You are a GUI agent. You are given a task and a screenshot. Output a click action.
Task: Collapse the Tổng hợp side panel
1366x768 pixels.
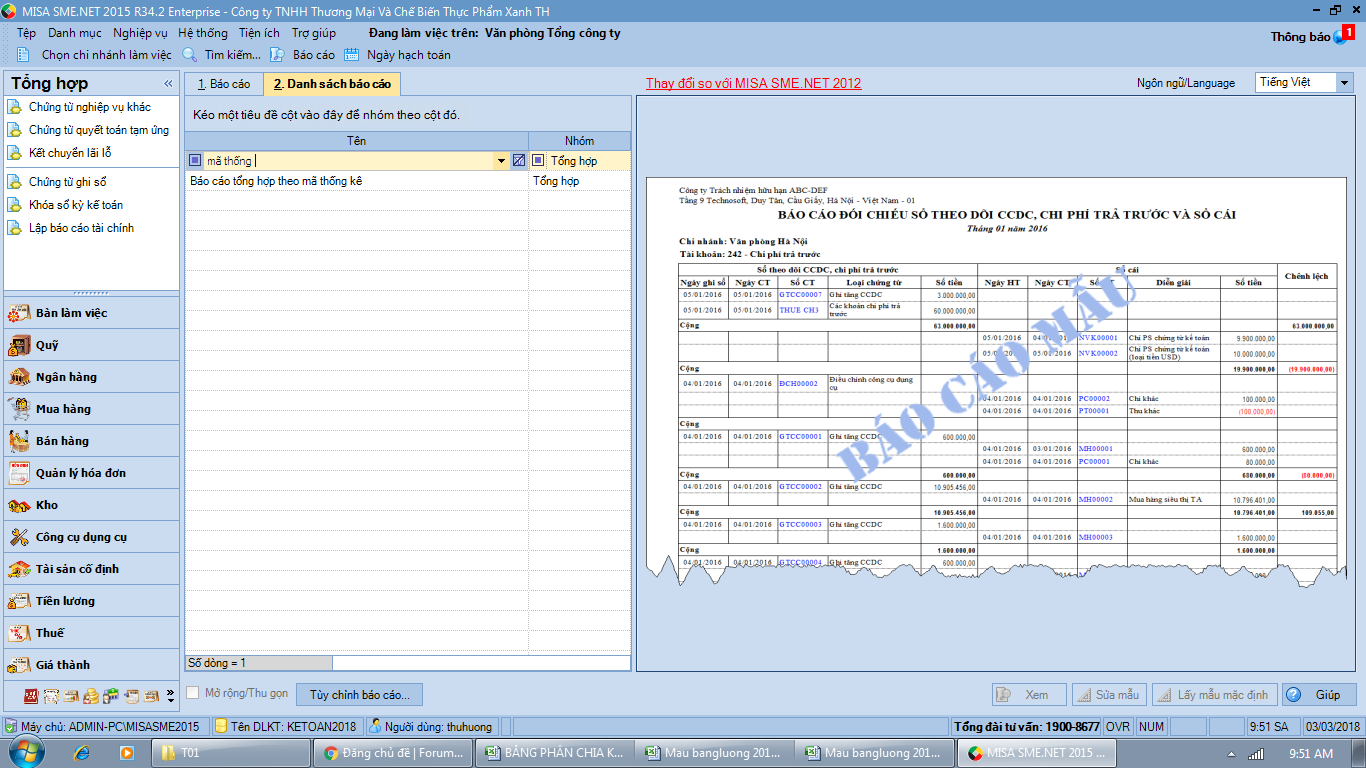point(168,84)
